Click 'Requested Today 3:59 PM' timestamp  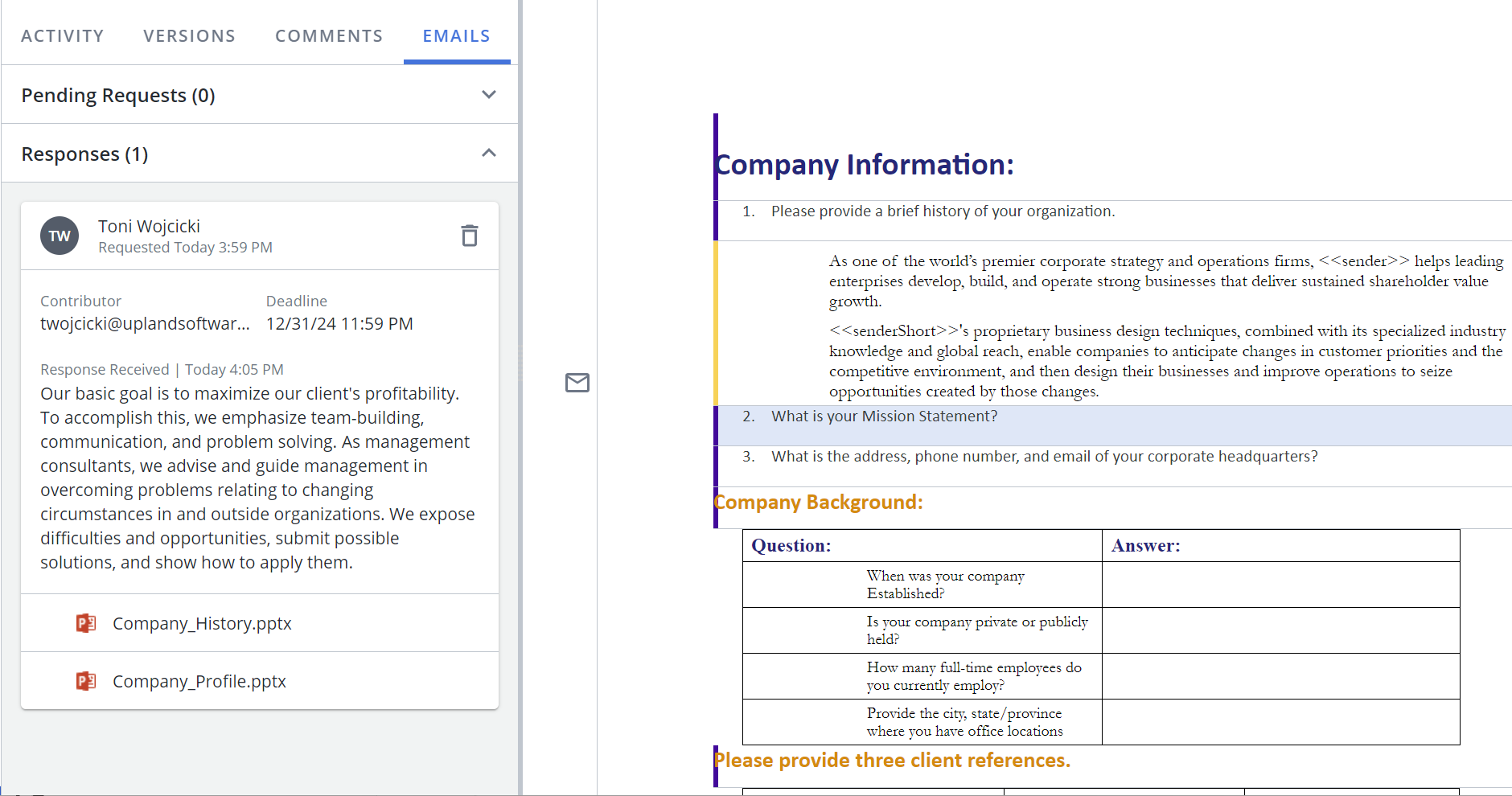tap(185, 248)
